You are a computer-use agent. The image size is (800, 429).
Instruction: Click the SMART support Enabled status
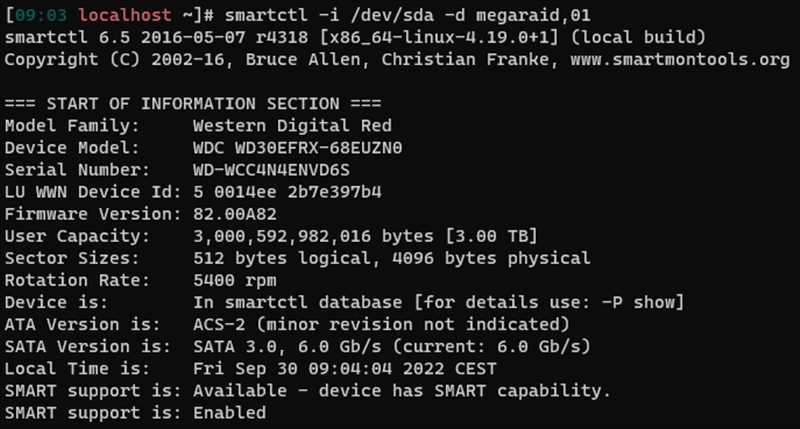pos(230,413)
